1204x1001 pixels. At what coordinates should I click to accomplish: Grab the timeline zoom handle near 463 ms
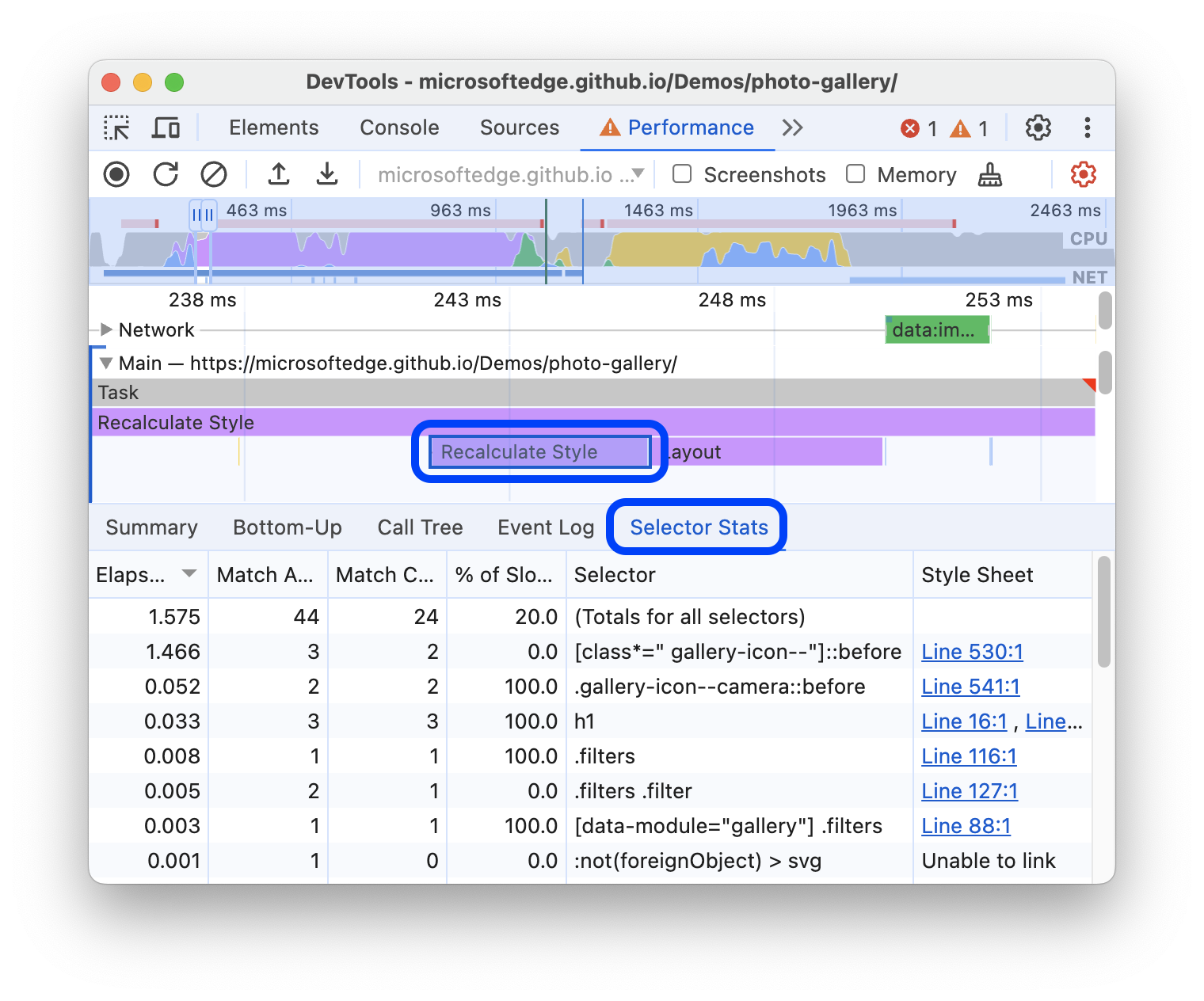click(203, 214)
